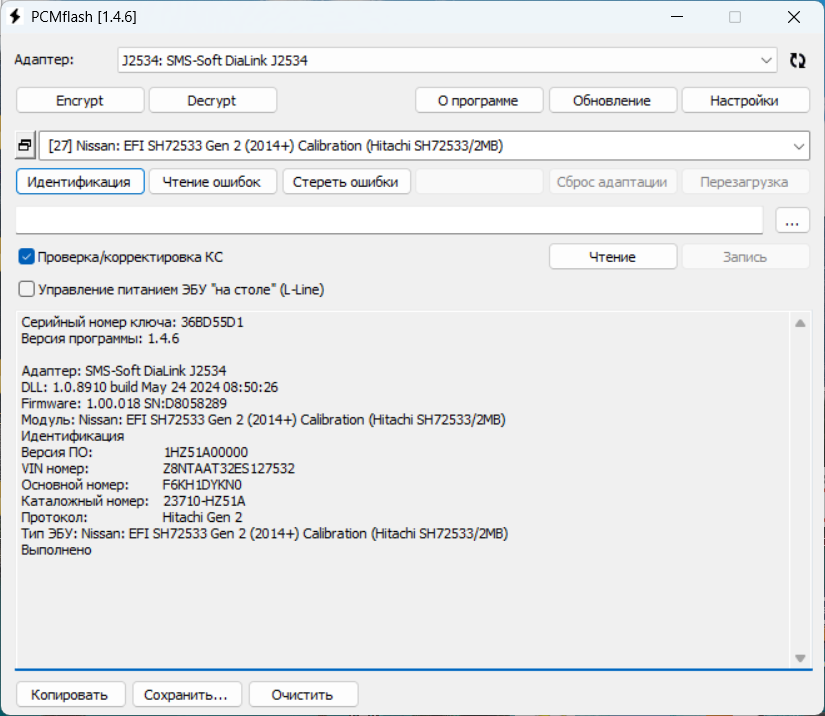The image size is (825, 716).
Task: Click VIN number Z8NTAAT32ES127532 in log
Action: pyautogui.click(x=229, y=468)
